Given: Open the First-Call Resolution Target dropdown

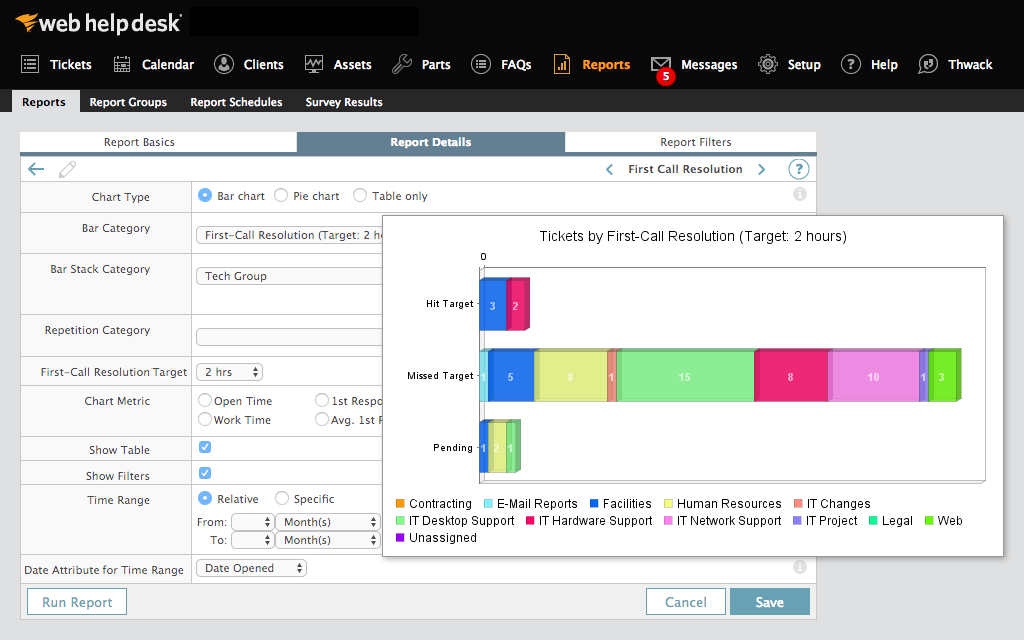Looking at the screenshot, I should (x=229, y=371).
